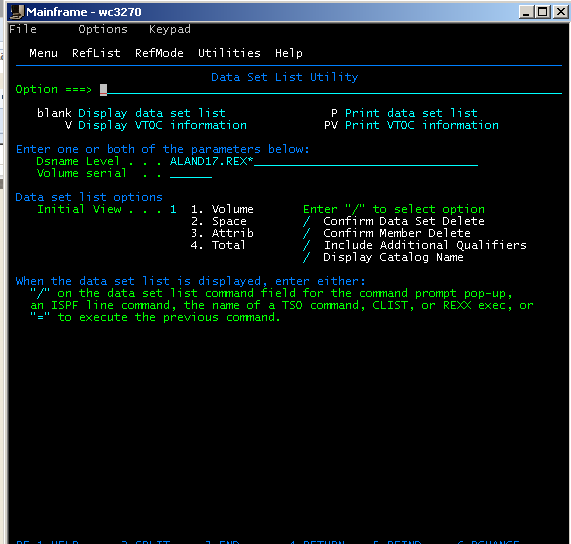571x544 pixels.
Task: Click the '3. Attrib' view option
Action: click(222, 233)
